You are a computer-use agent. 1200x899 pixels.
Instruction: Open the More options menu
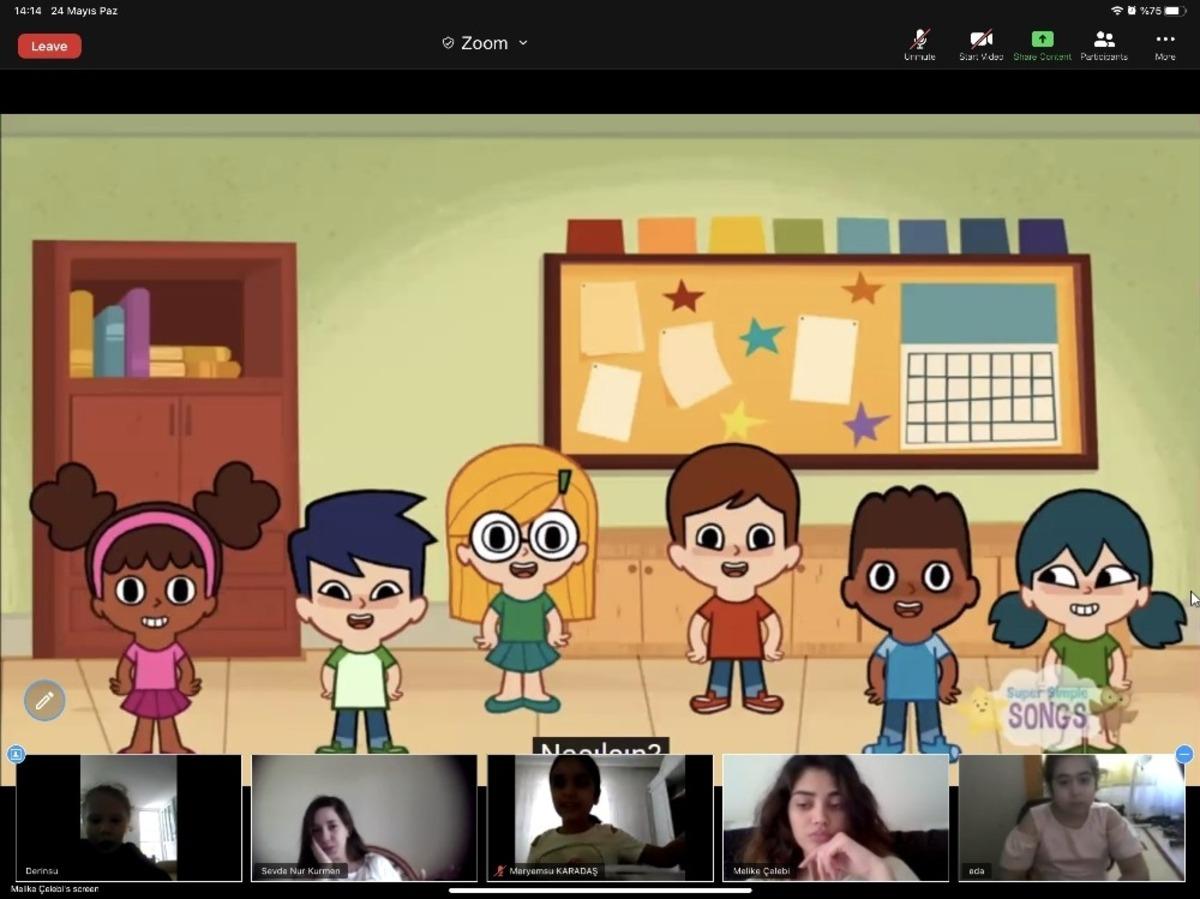1165,42
